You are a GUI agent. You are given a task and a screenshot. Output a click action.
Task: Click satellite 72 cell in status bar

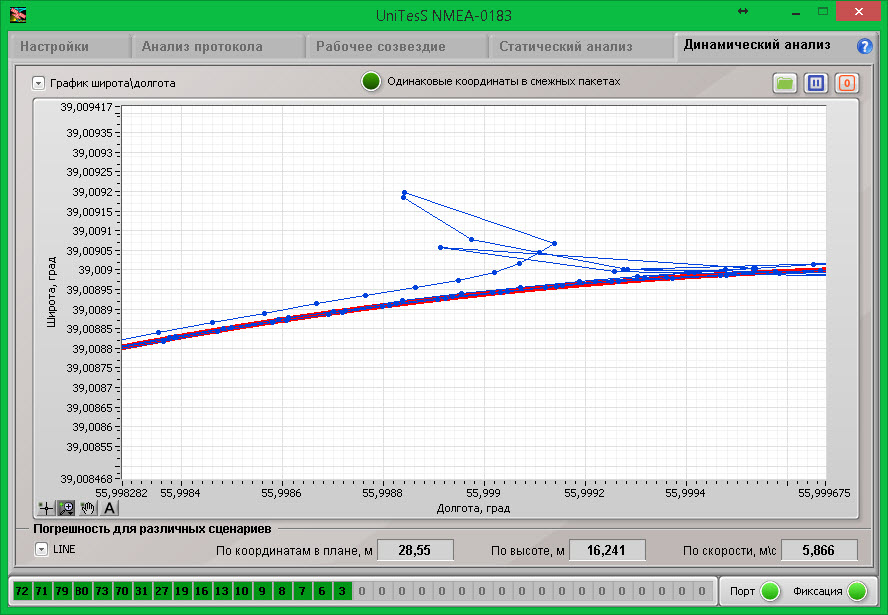coord(23,591)
